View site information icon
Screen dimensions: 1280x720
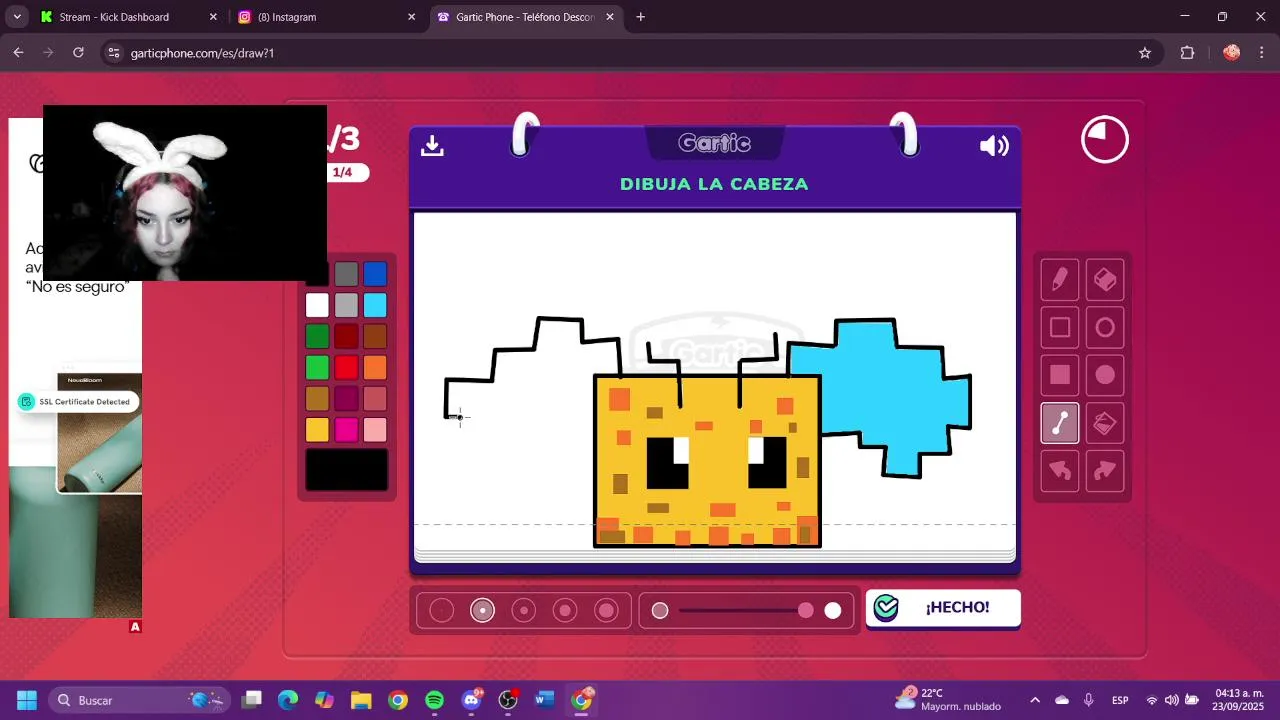click(x=114, y=53)
